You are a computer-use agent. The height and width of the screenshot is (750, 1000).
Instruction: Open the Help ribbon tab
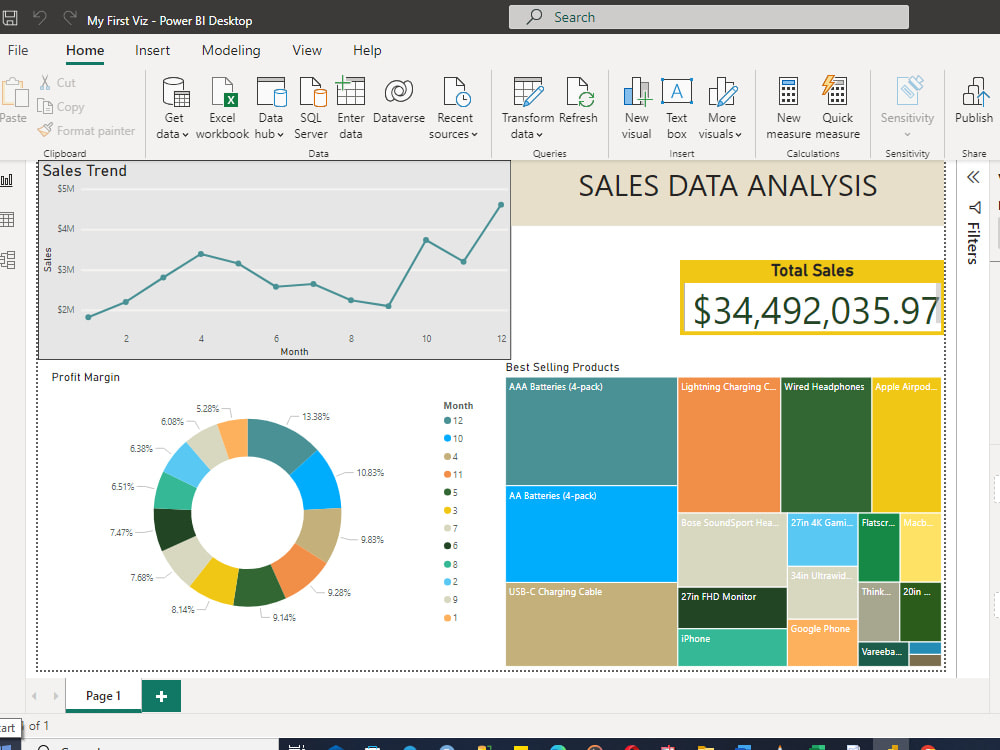[x=367, y=50]
